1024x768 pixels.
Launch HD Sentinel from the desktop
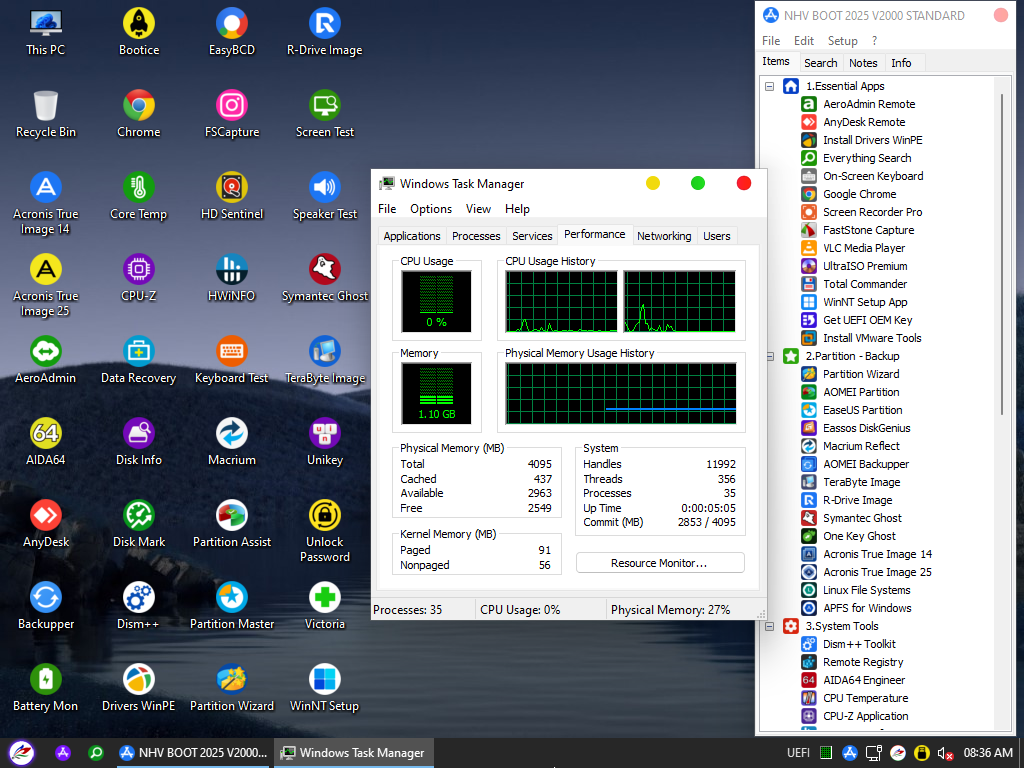231,188
